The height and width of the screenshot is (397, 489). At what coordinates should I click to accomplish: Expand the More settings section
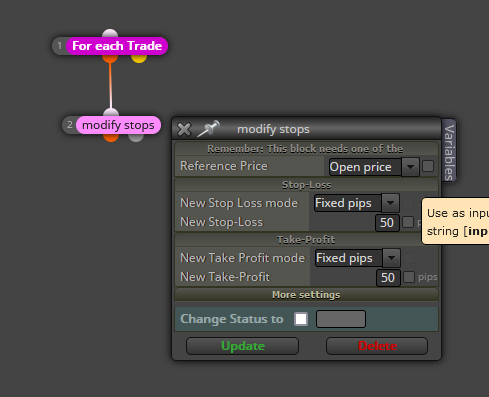(x=306, y=295)
